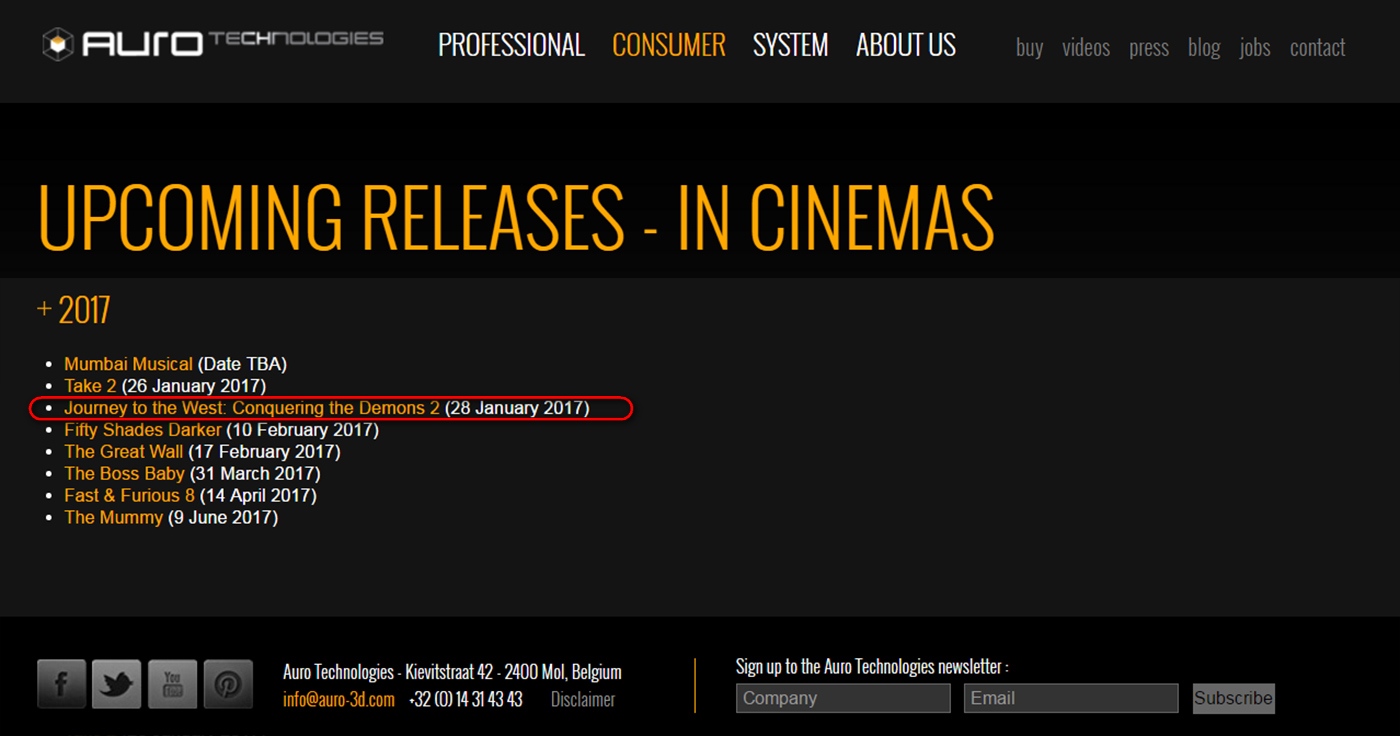The width and height of the screenshot is (1400, 736).
Task: Focus the Company newsletter field
Action: click(x=843, y=698)
